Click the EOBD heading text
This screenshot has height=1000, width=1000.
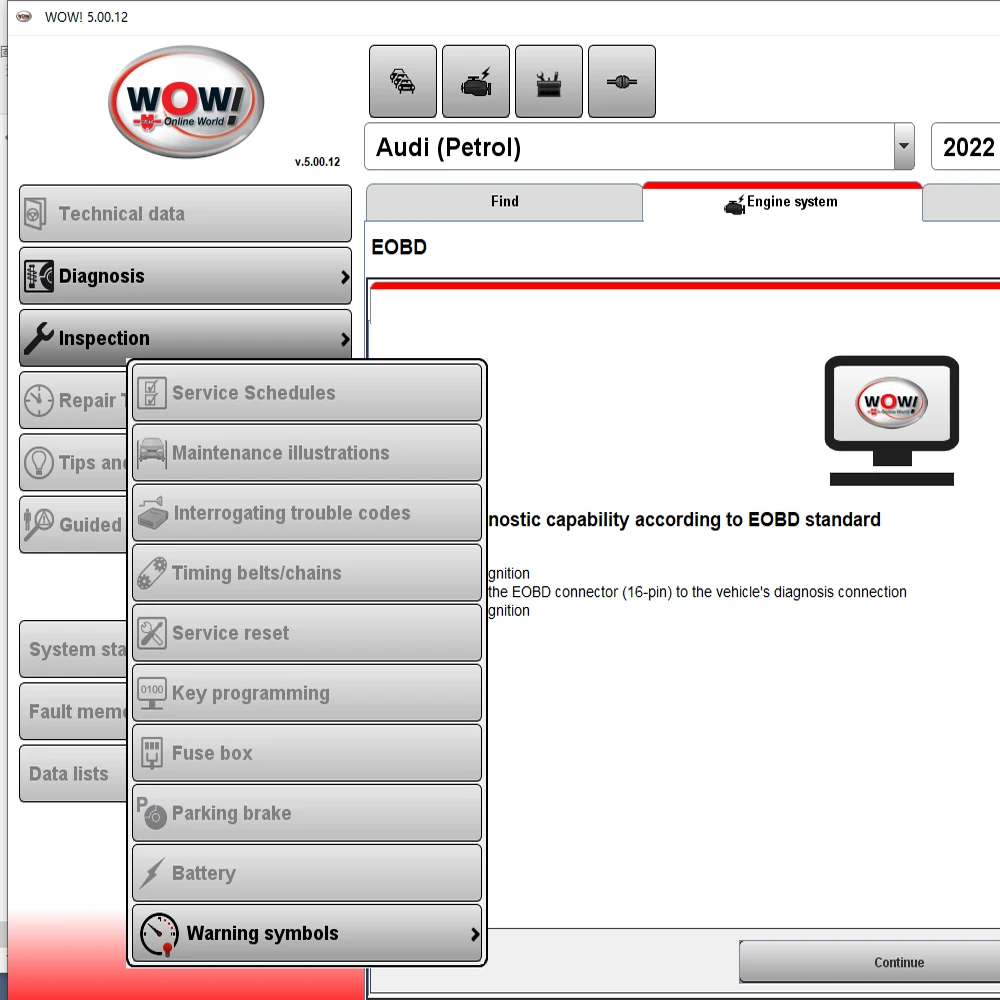tap(399, 247)
